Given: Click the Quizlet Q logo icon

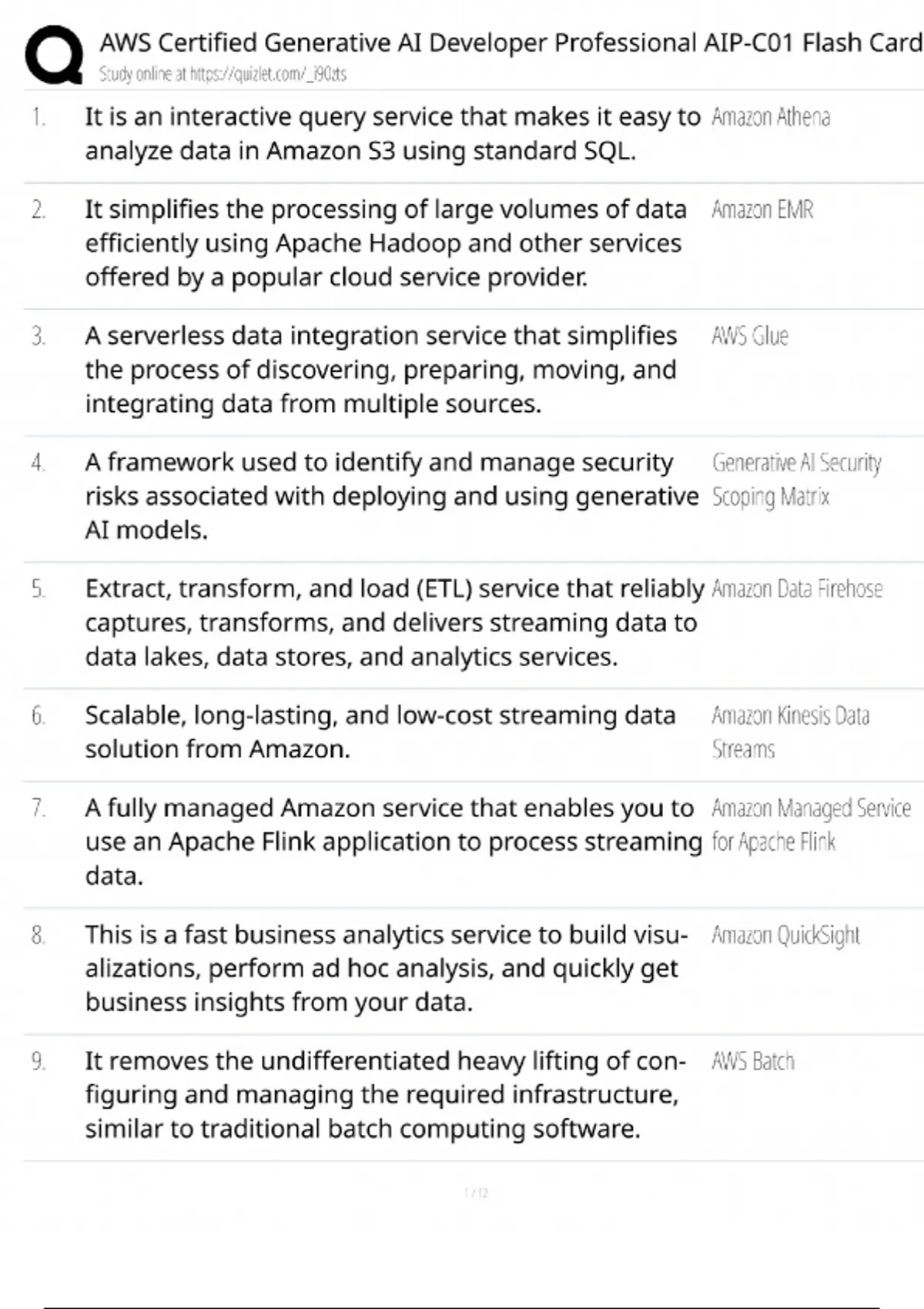Looking at the screenshot, I should (x=54, y=54).
